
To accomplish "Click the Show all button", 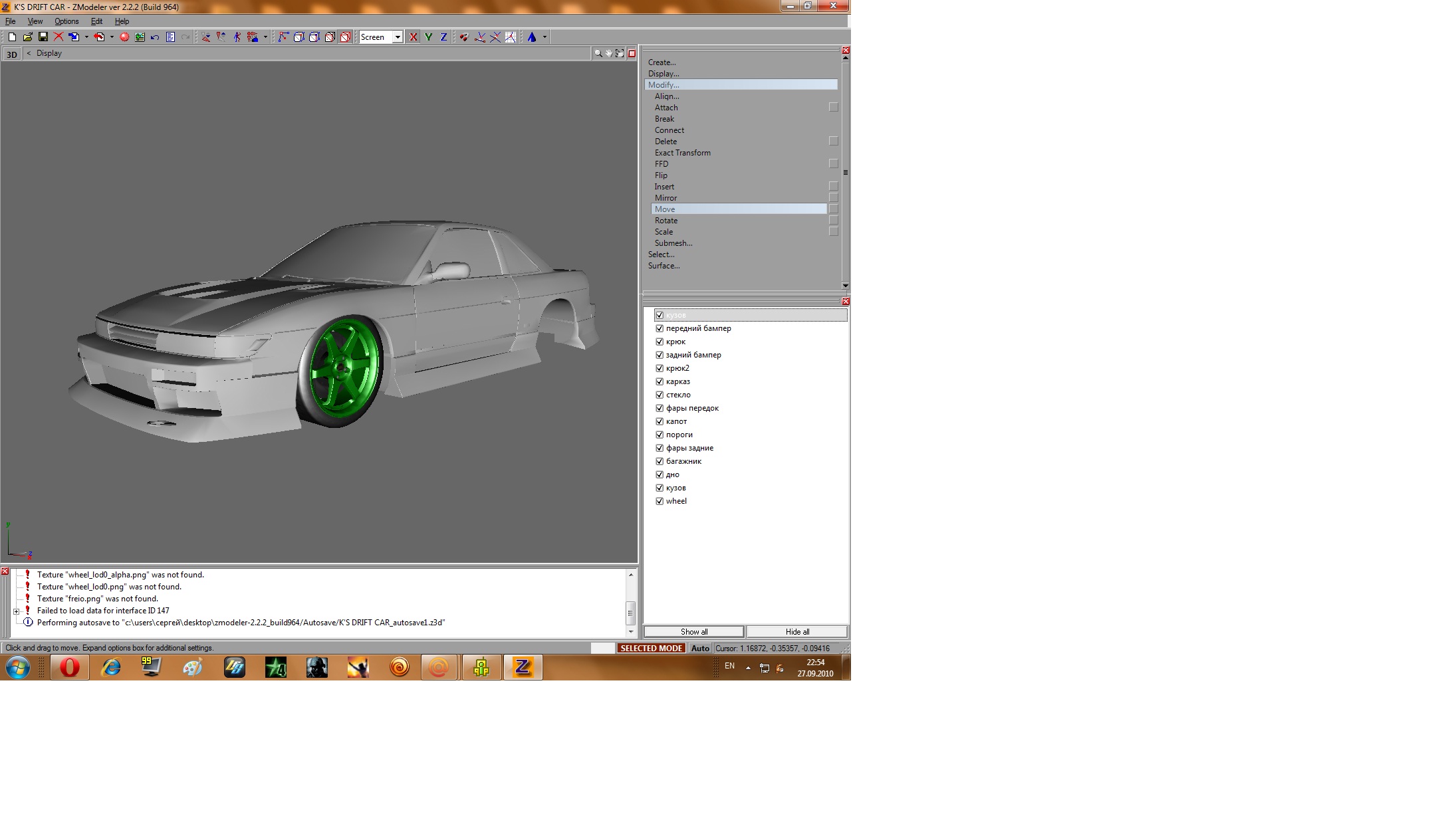I will [693, 632].
